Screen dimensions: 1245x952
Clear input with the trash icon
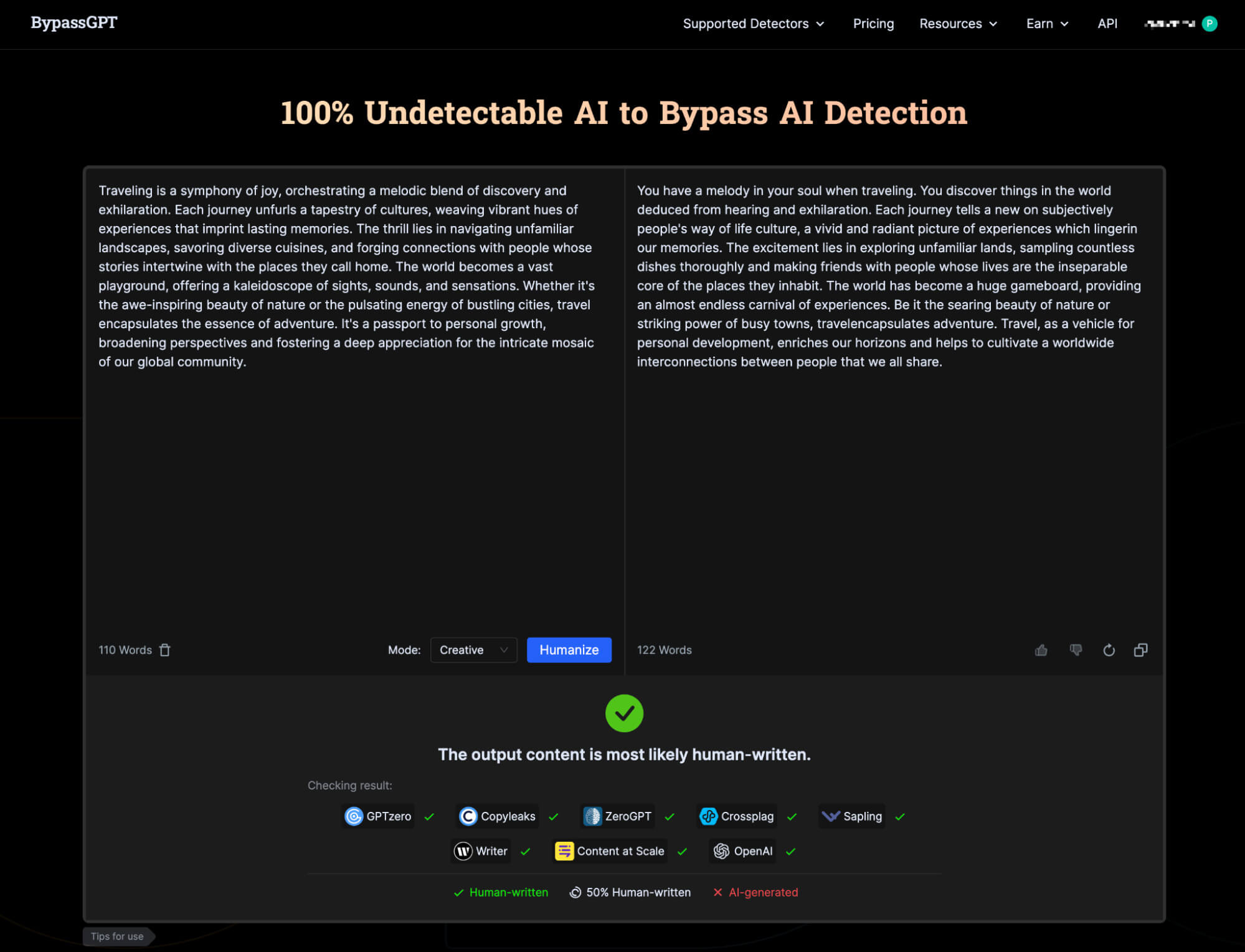tap(165, 650)
